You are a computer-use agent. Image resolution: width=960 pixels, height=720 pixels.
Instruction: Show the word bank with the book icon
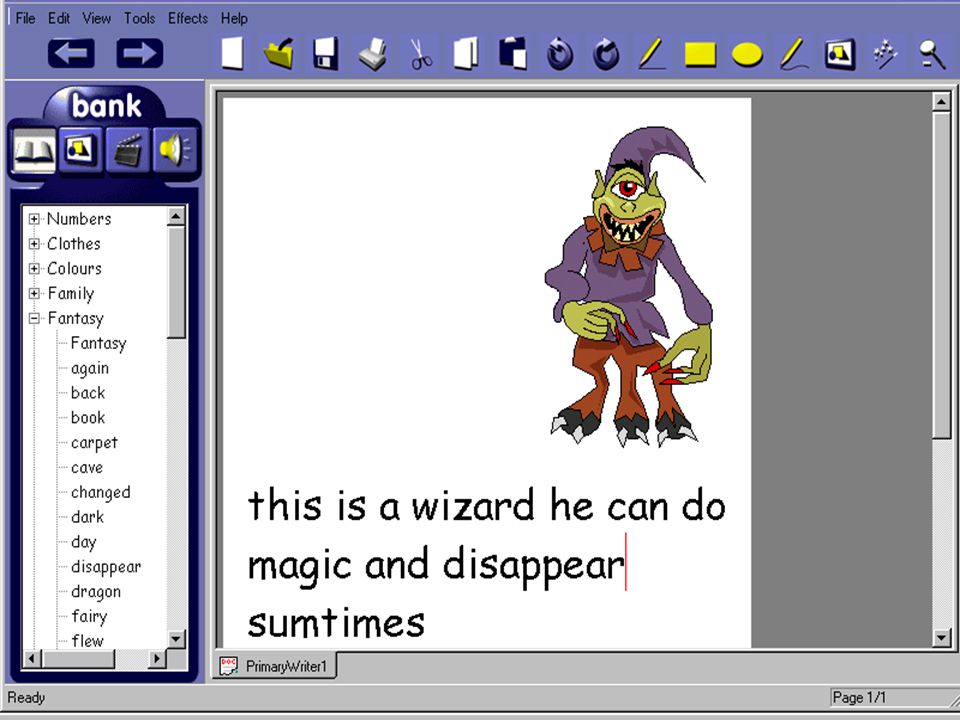(x=34, y=150)
